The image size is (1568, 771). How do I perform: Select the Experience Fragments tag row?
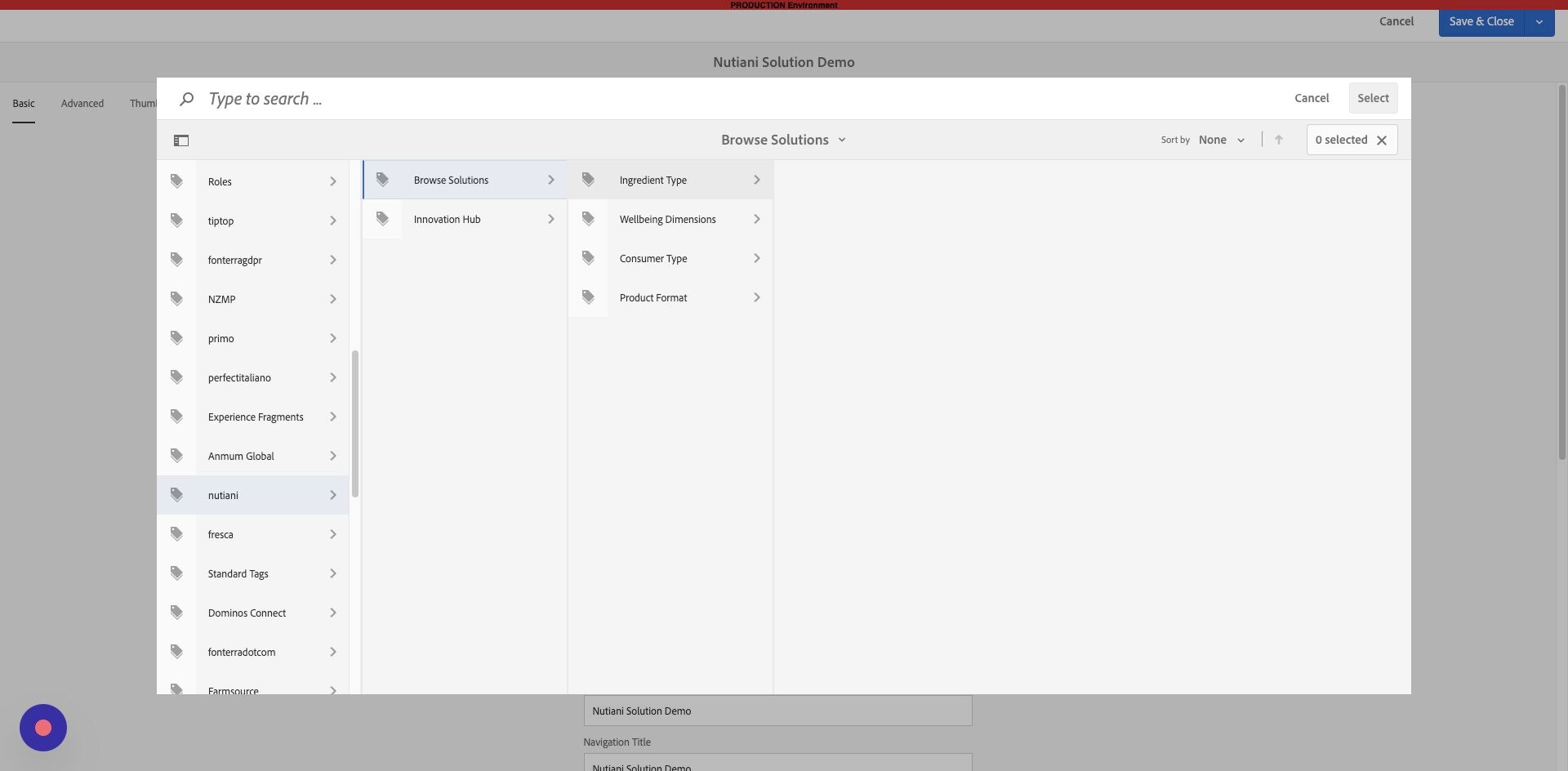tap(252, 417)
